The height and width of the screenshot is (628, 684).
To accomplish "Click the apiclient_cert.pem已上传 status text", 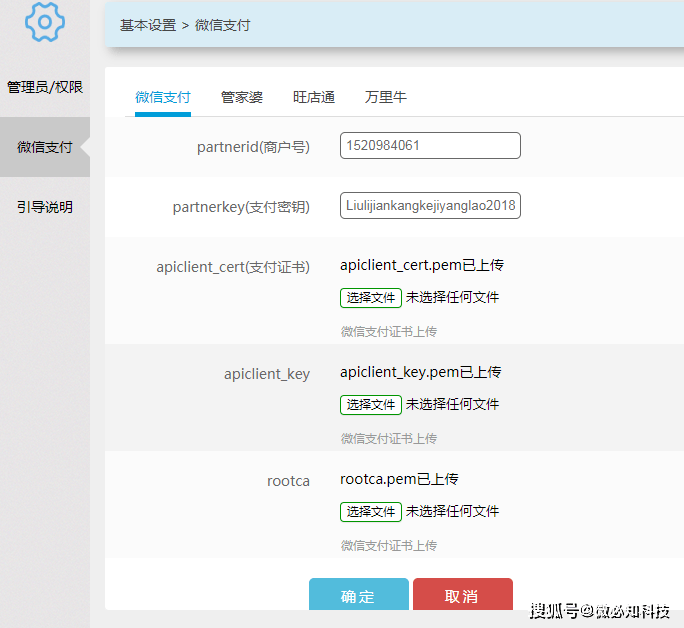I will (x=421, y=265).
